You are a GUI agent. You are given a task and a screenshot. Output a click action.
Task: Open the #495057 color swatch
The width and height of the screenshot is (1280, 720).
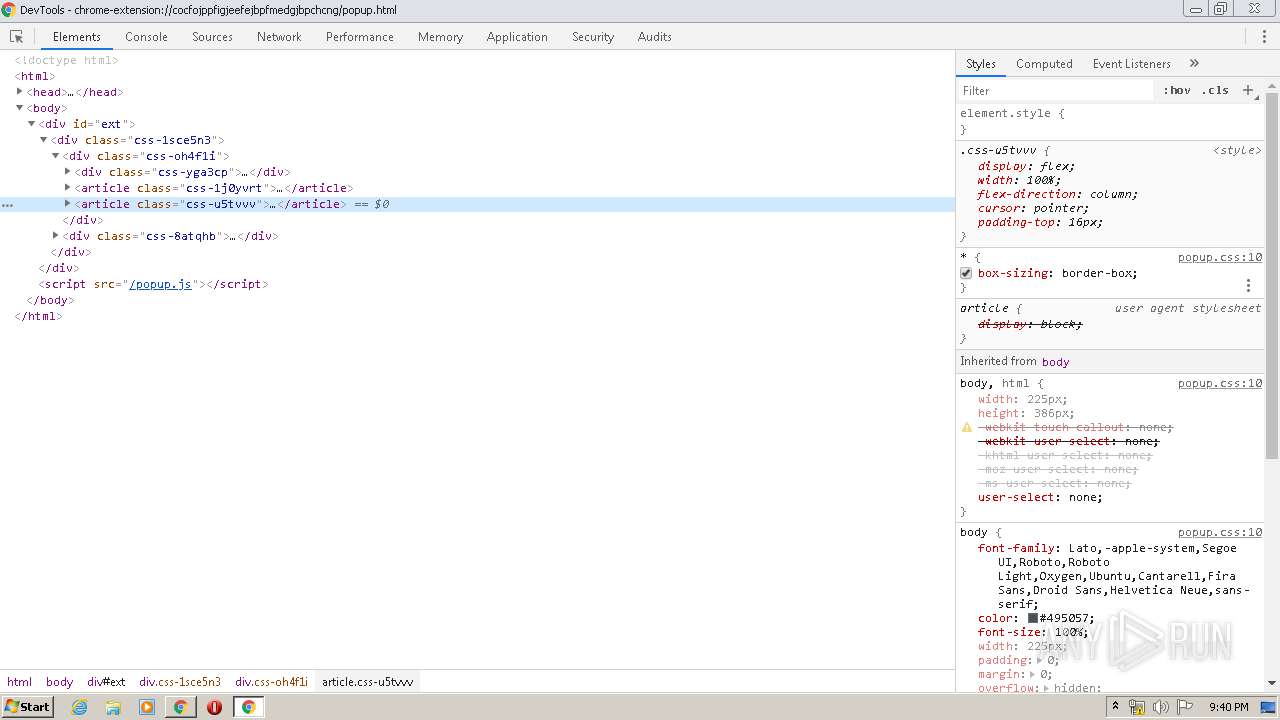pos(1033,618)
